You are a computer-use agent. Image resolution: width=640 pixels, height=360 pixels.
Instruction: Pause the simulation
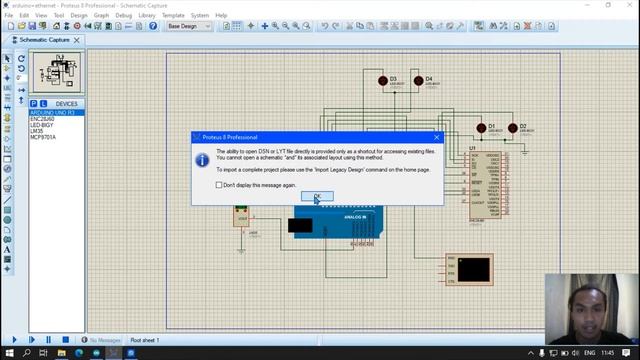point(49,340)
